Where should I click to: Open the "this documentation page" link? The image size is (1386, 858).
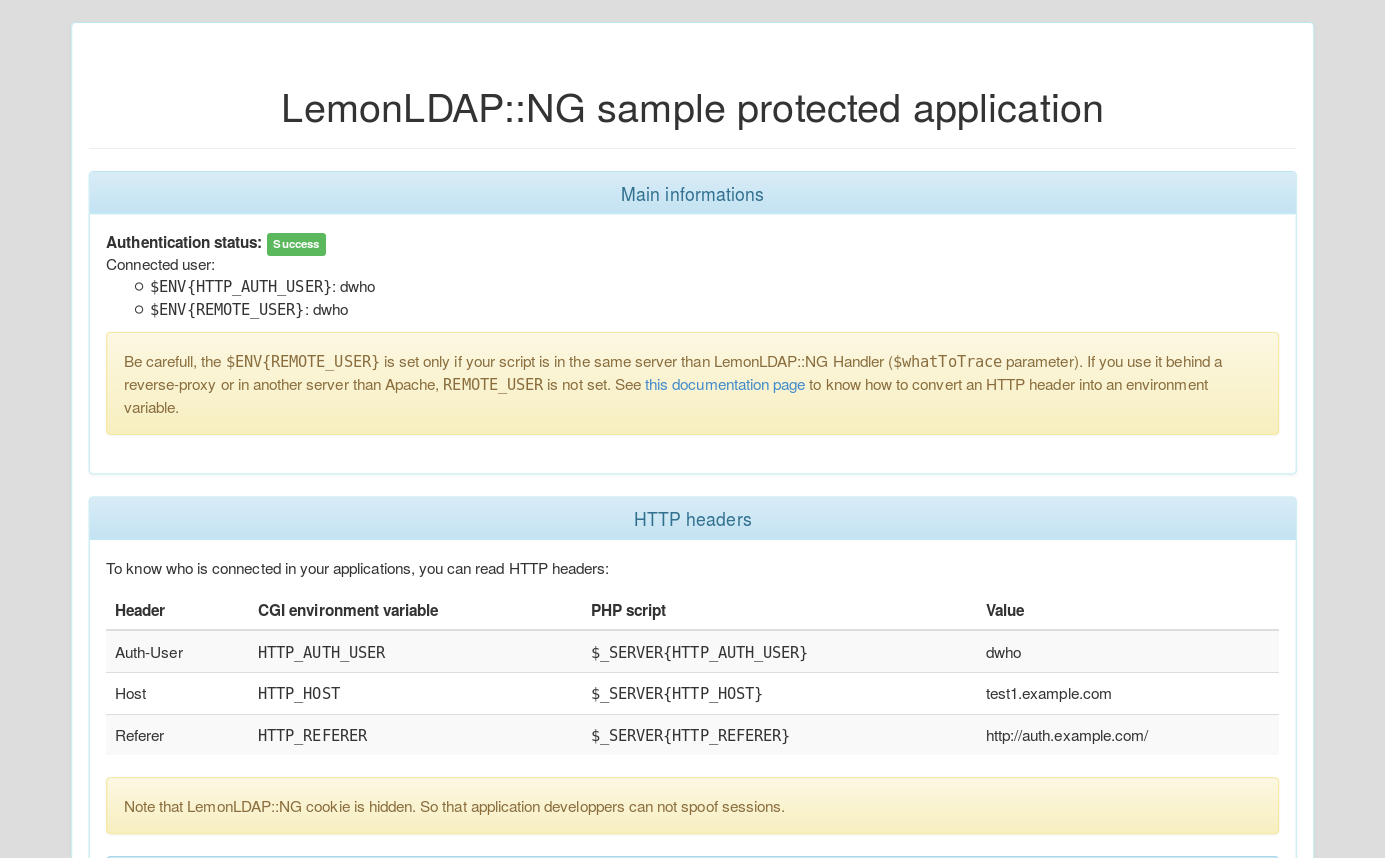[725, 385]
